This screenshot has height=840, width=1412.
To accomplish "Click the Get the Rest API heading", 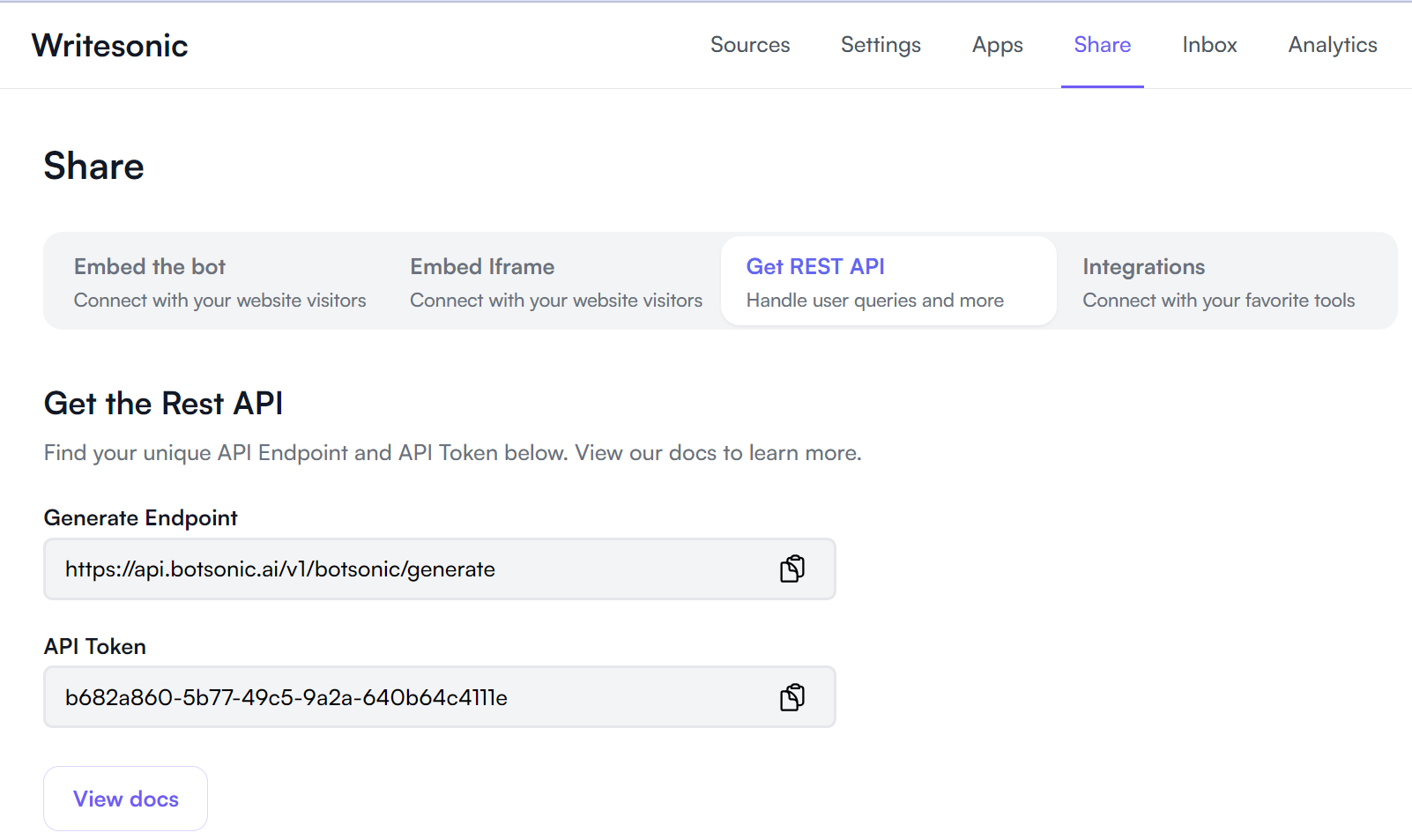I will click(163, 404).
